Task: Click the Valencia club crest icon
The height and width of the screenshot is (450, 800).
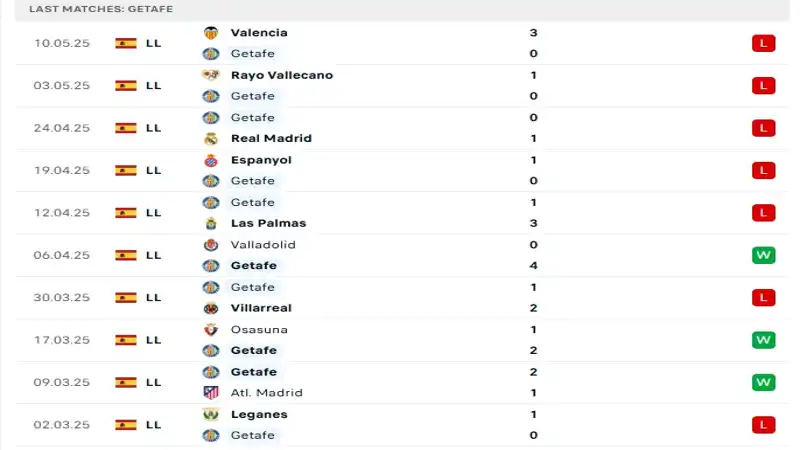Action: (211, 33)
